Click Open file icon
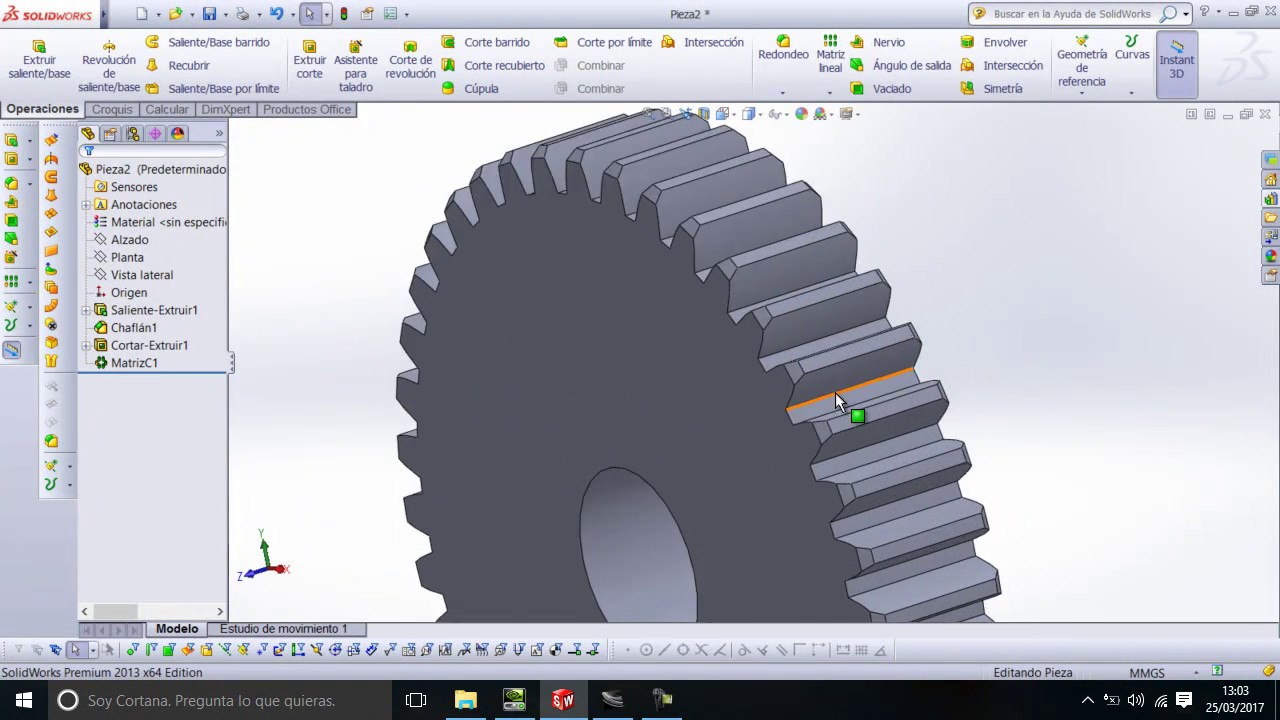Viewport: 1280px width, 720px height. (x=175, y=14)
